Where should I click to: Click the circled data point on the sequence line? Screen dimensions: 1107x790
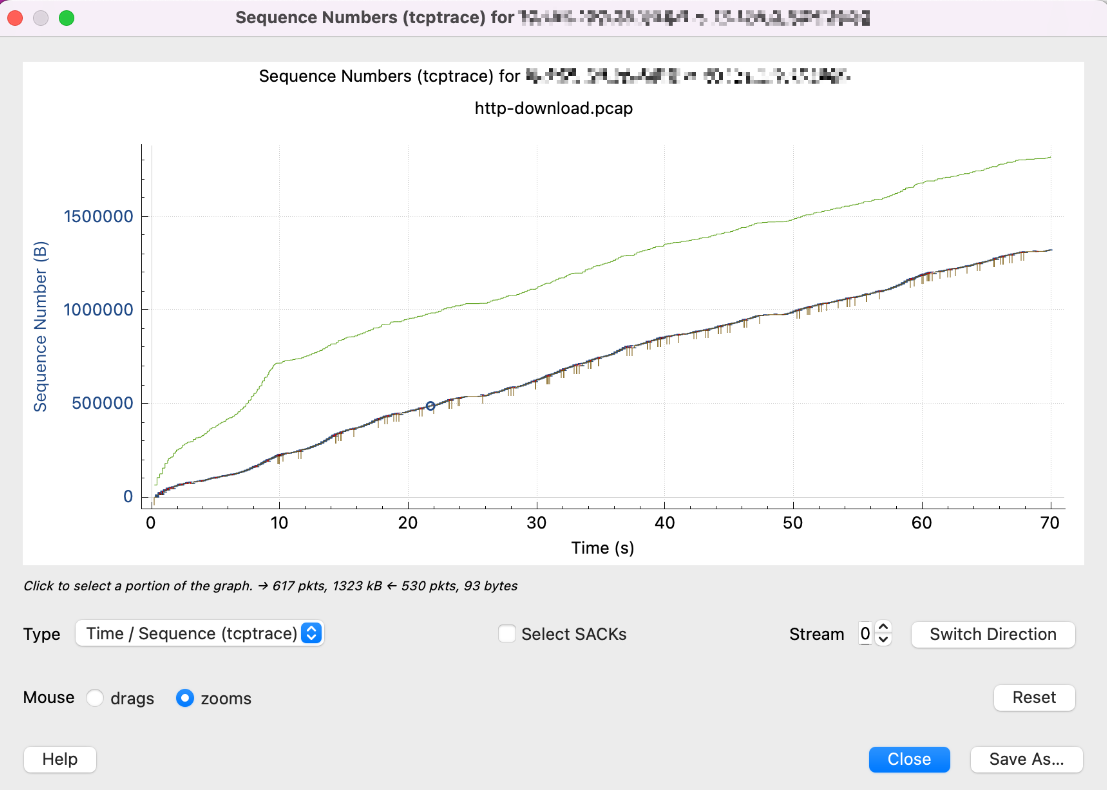(430, 406)
